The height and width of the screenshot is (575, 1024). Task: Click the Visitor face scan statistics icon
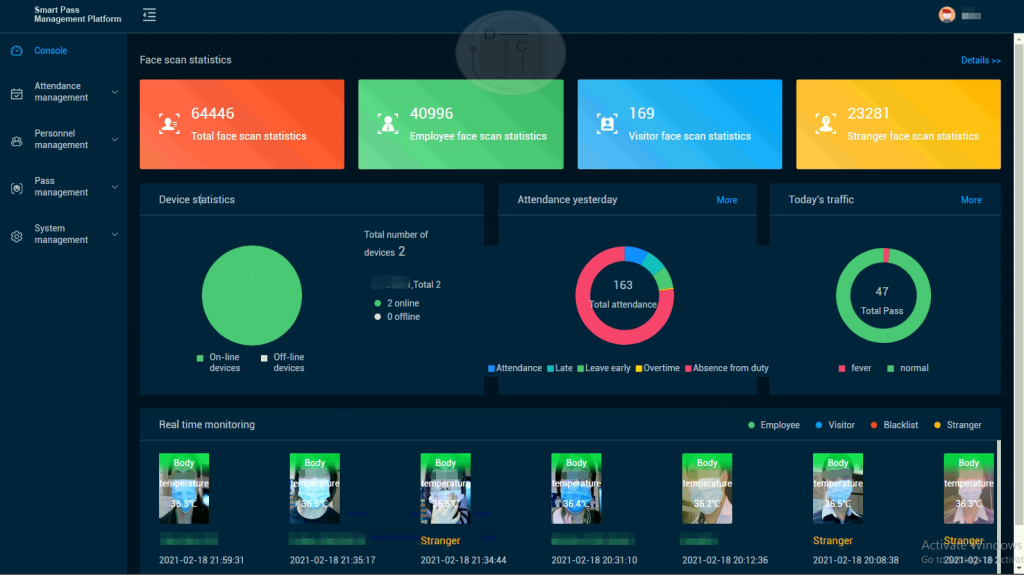click(x=606, y=124)
